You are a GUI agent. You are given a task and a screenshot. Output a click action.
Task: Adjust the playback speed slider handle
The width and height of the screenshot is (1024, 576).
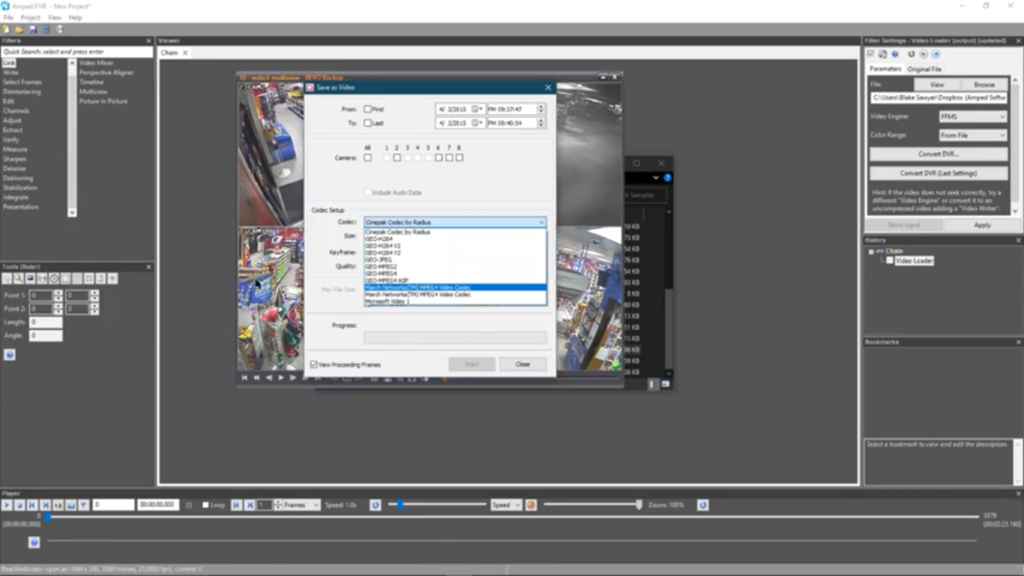400,504
